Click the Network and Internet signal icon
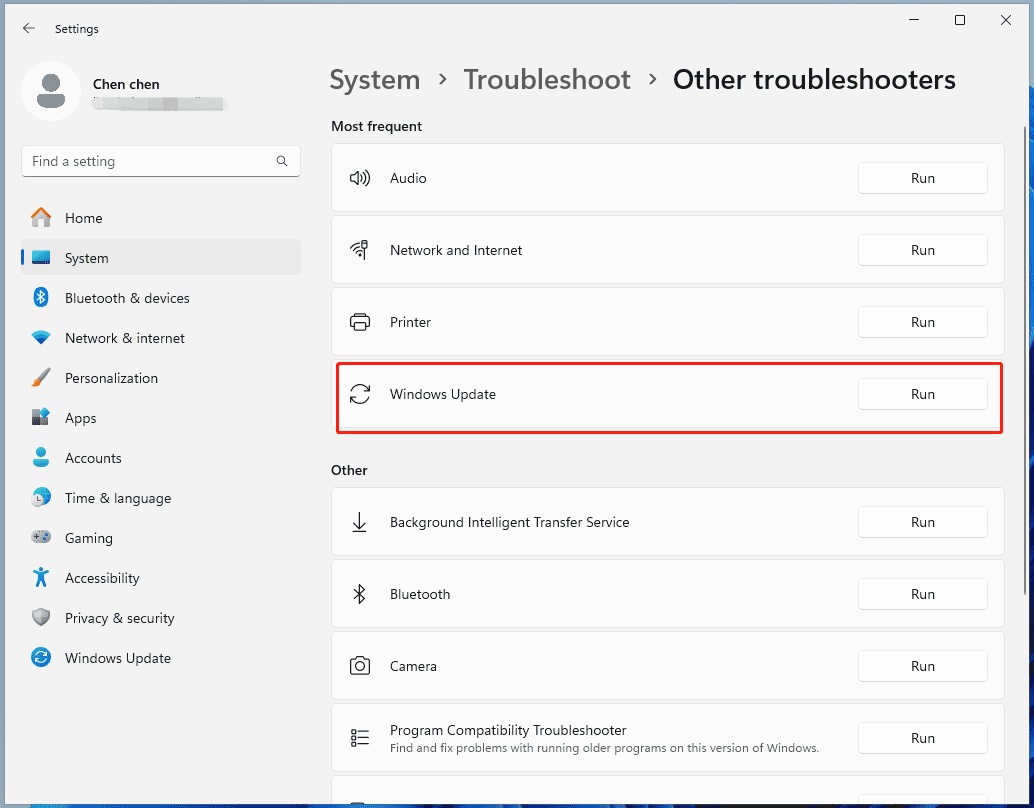 click(x=360, y=249)
